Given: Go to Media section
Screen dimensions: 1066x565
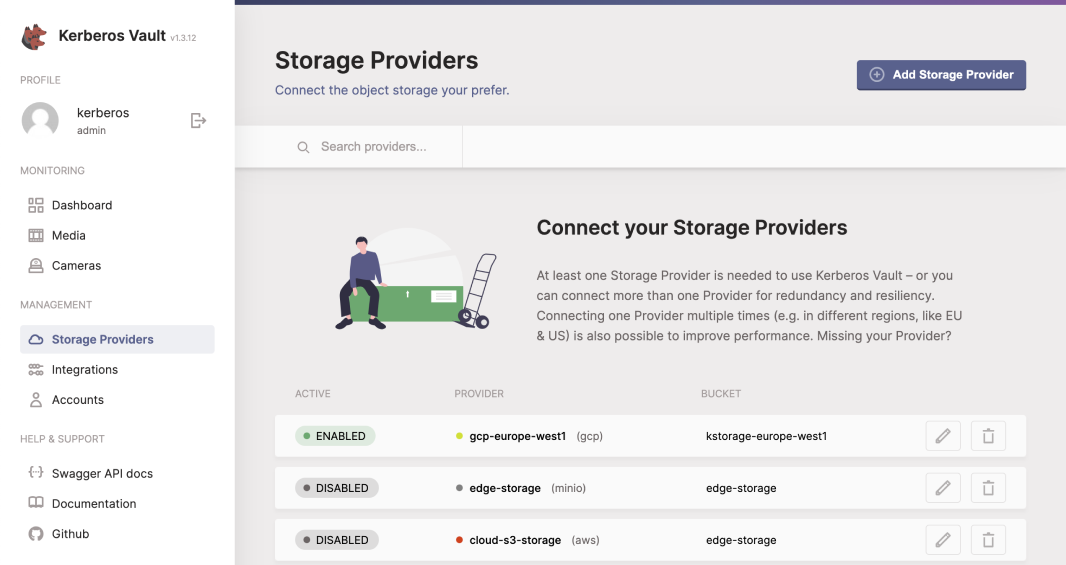Looking at the screenshot, I should coord(69,235).
